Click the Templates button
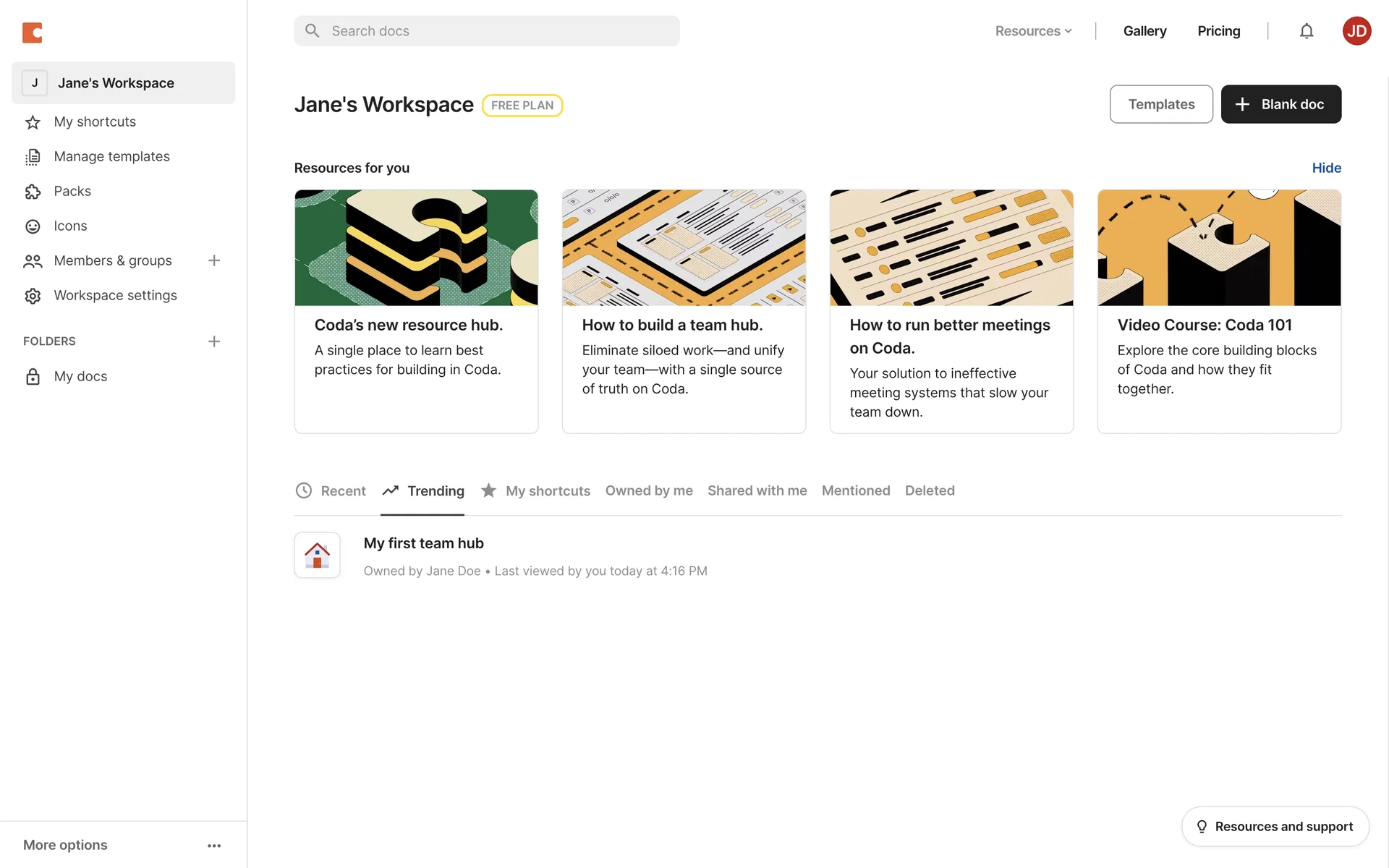This screenshot has width=1389, height=868. (1161, 104)
